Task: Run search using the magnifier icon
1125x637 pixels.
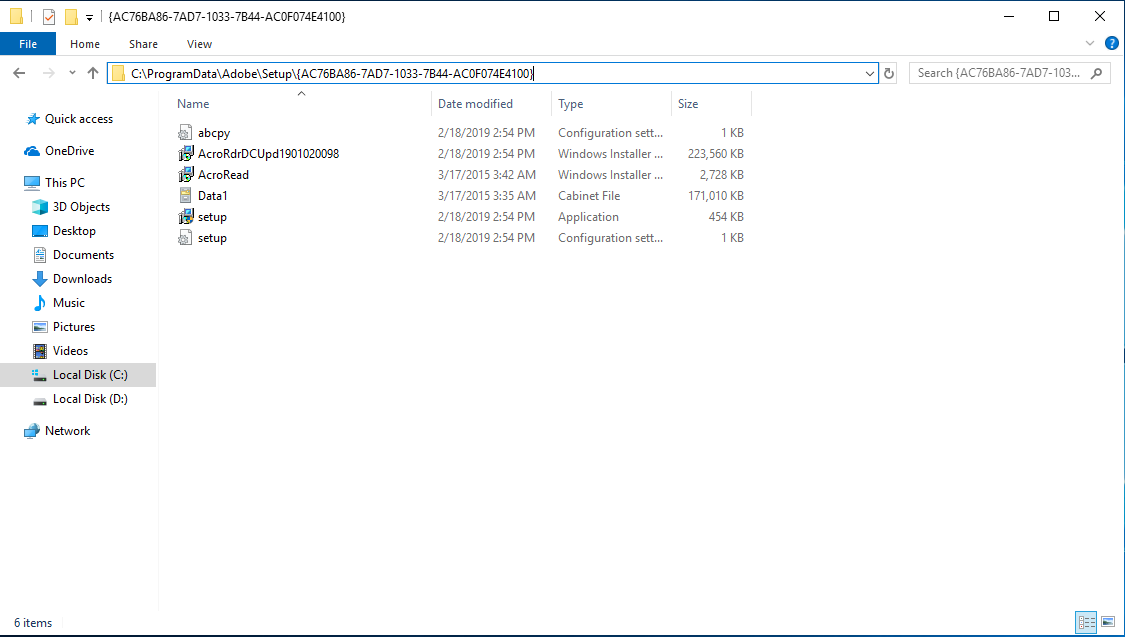Action: click(x=1097, y=73)
